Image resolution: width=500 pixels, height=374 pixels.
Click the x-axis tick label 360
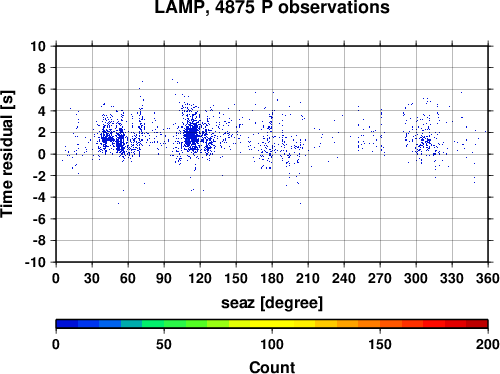(x=488, y=278)
